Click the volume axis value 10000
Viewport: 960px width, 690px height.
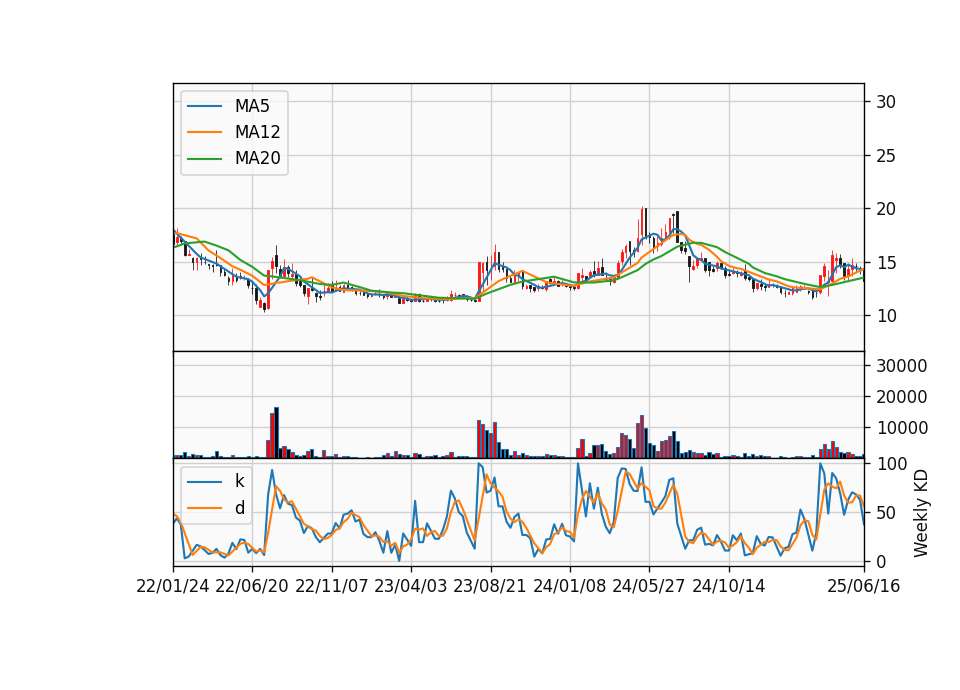pyautogui.click(x=902, y=429)
